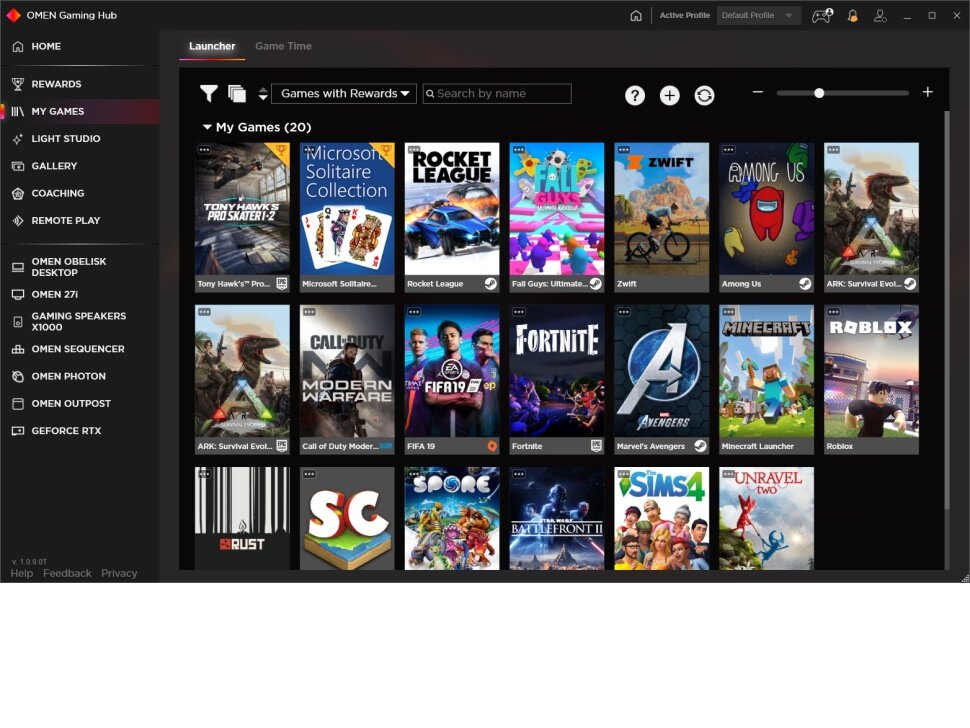Click the tile size slider handle
Screen dimensions: 970x728
819,93
